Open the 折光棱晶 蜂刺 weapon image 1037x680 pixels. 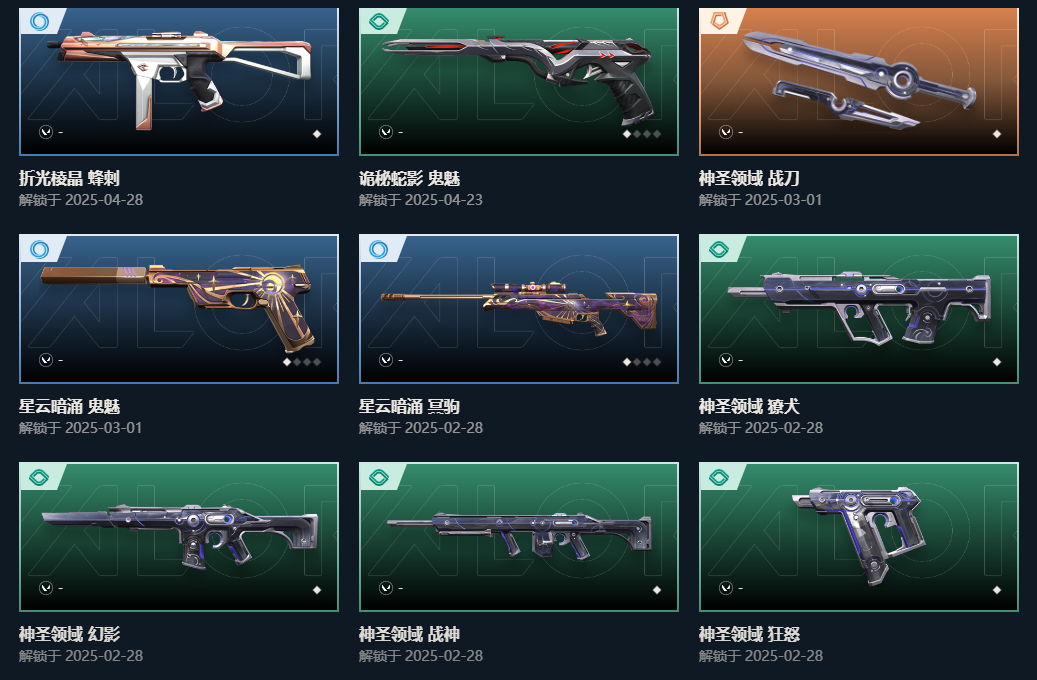pyautogui.click(x=179, y=78)
